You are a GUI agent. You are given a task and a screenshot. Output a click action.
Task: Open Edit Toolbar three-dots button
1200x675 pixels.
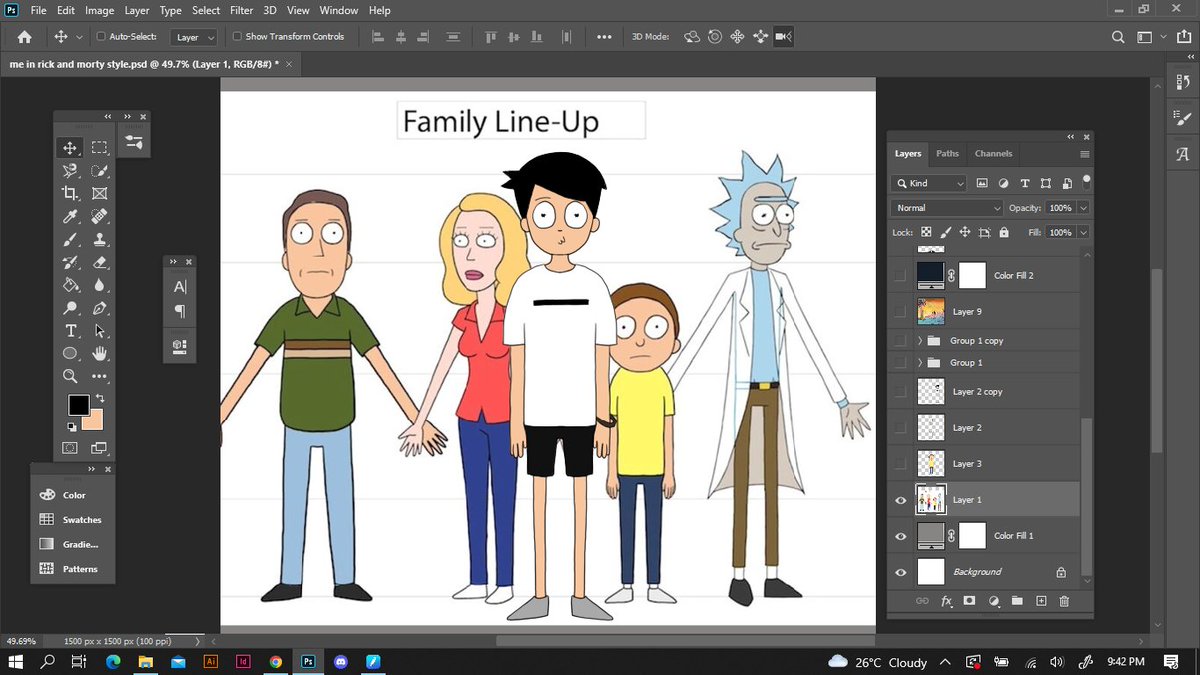pos(99,377)
